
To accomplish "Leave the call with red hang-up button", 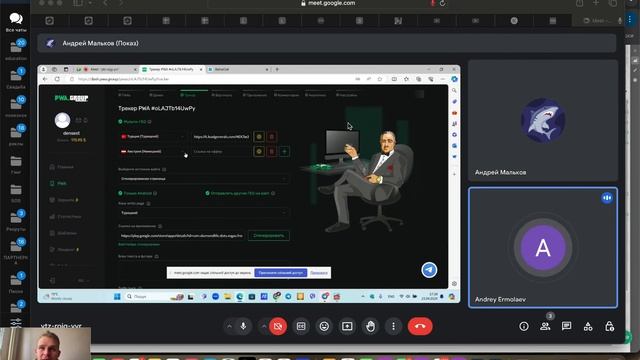I will (420, 326).
